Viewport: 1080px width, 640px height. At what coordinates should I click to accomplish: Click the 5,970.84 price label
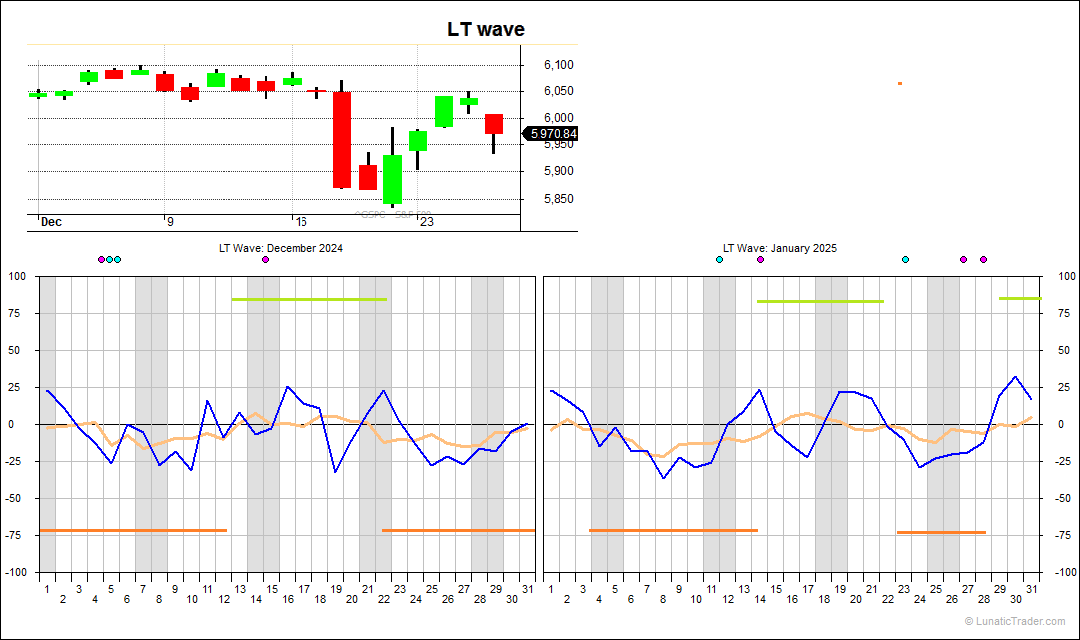point(548,132)
